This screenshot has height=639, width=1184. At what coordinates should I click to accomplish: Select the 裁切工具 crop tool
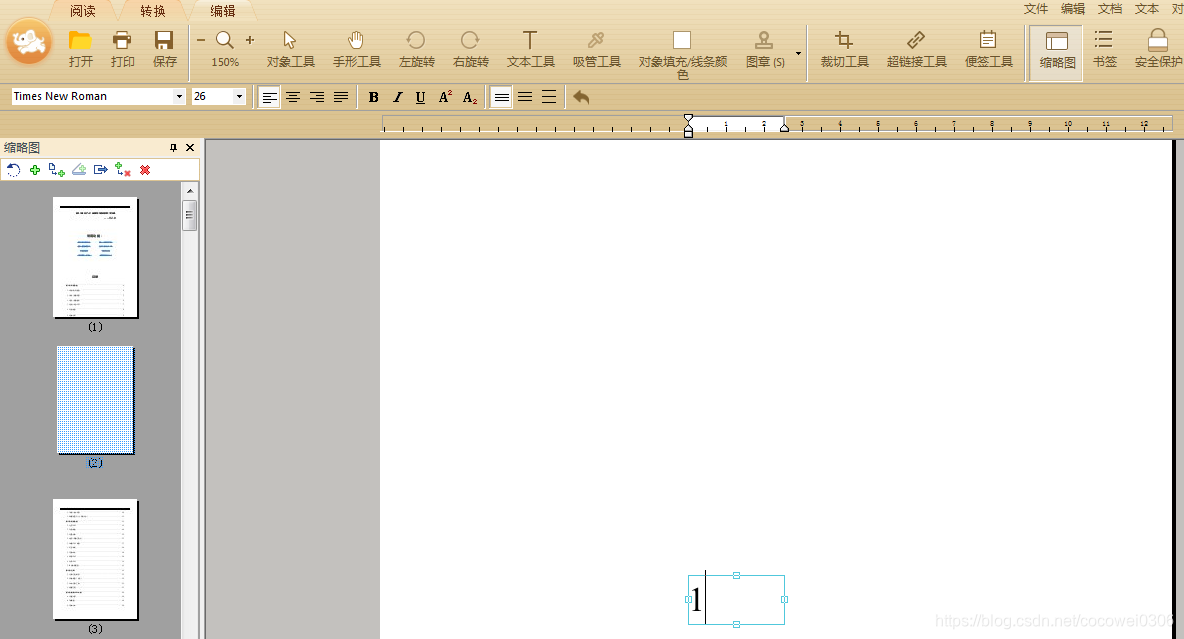844,49
